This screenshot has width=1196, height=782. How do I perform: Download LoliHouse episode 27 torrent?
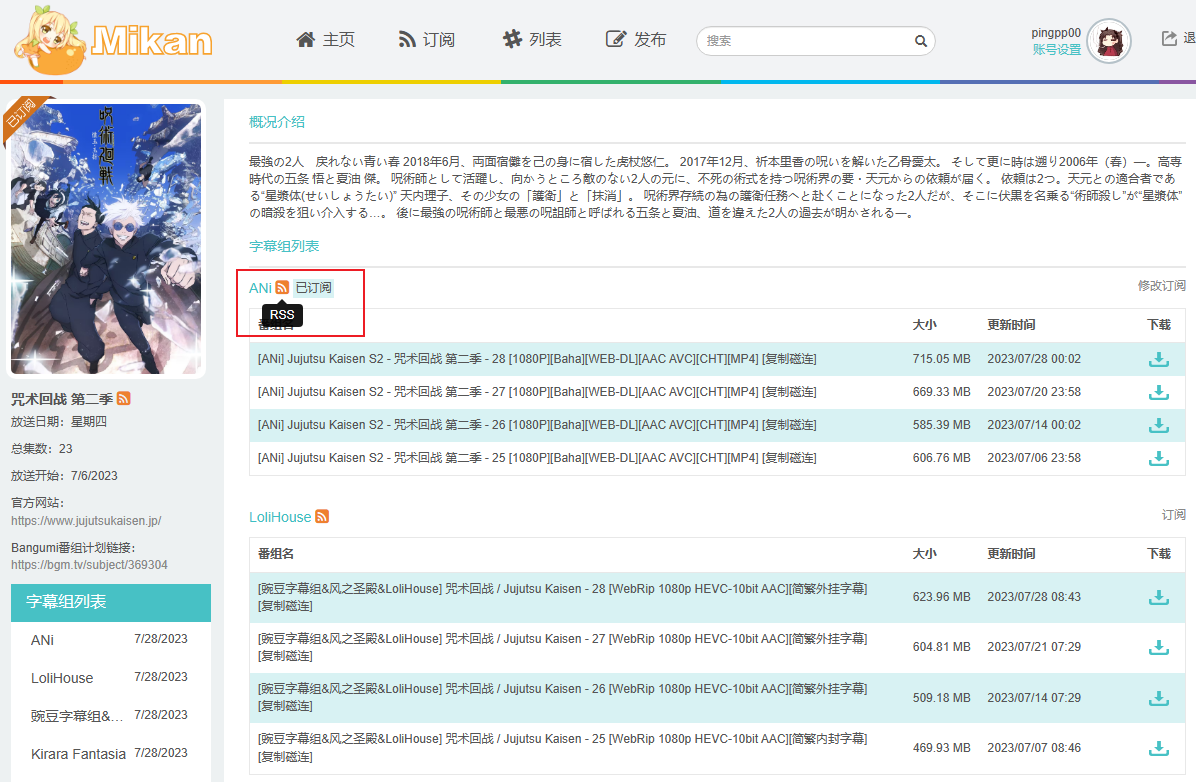1159,647
